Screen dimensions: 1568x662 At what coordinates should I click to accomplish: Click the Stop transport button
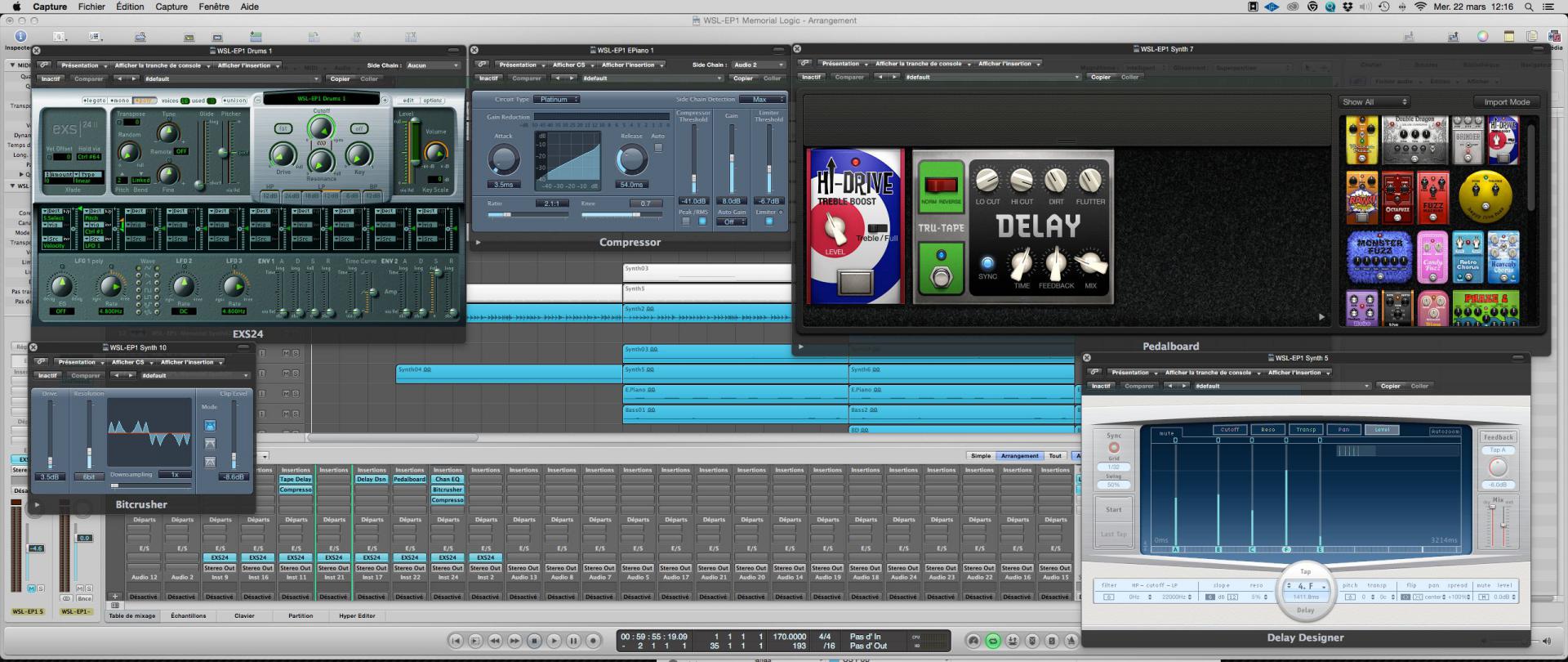coord(534,641)
